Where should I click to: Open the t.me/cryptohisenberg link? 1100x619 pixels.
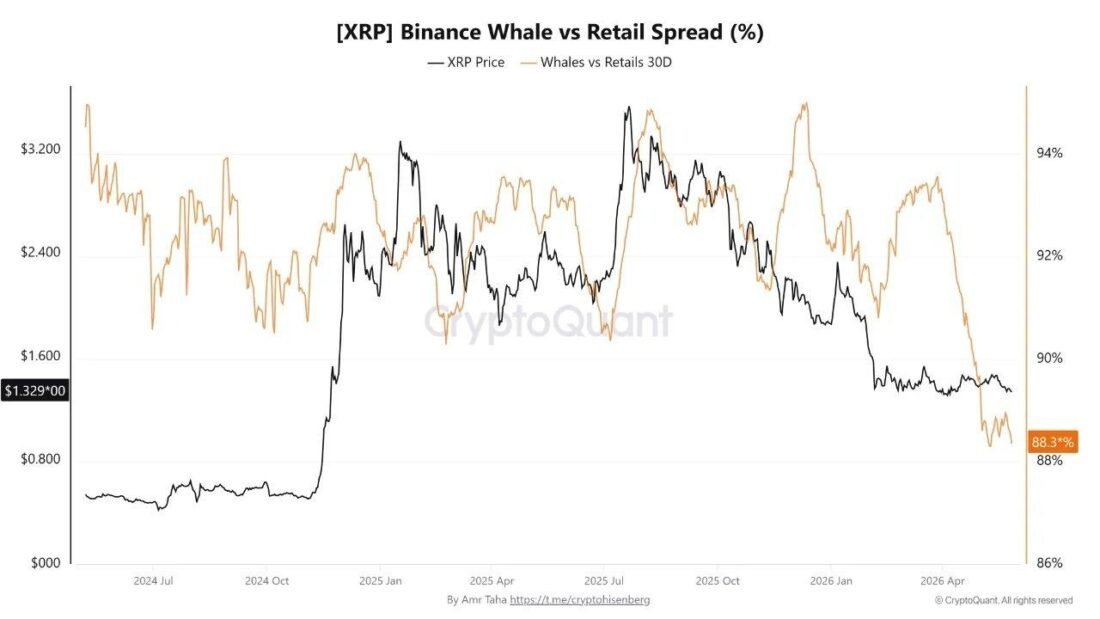[x=579, y=600]
